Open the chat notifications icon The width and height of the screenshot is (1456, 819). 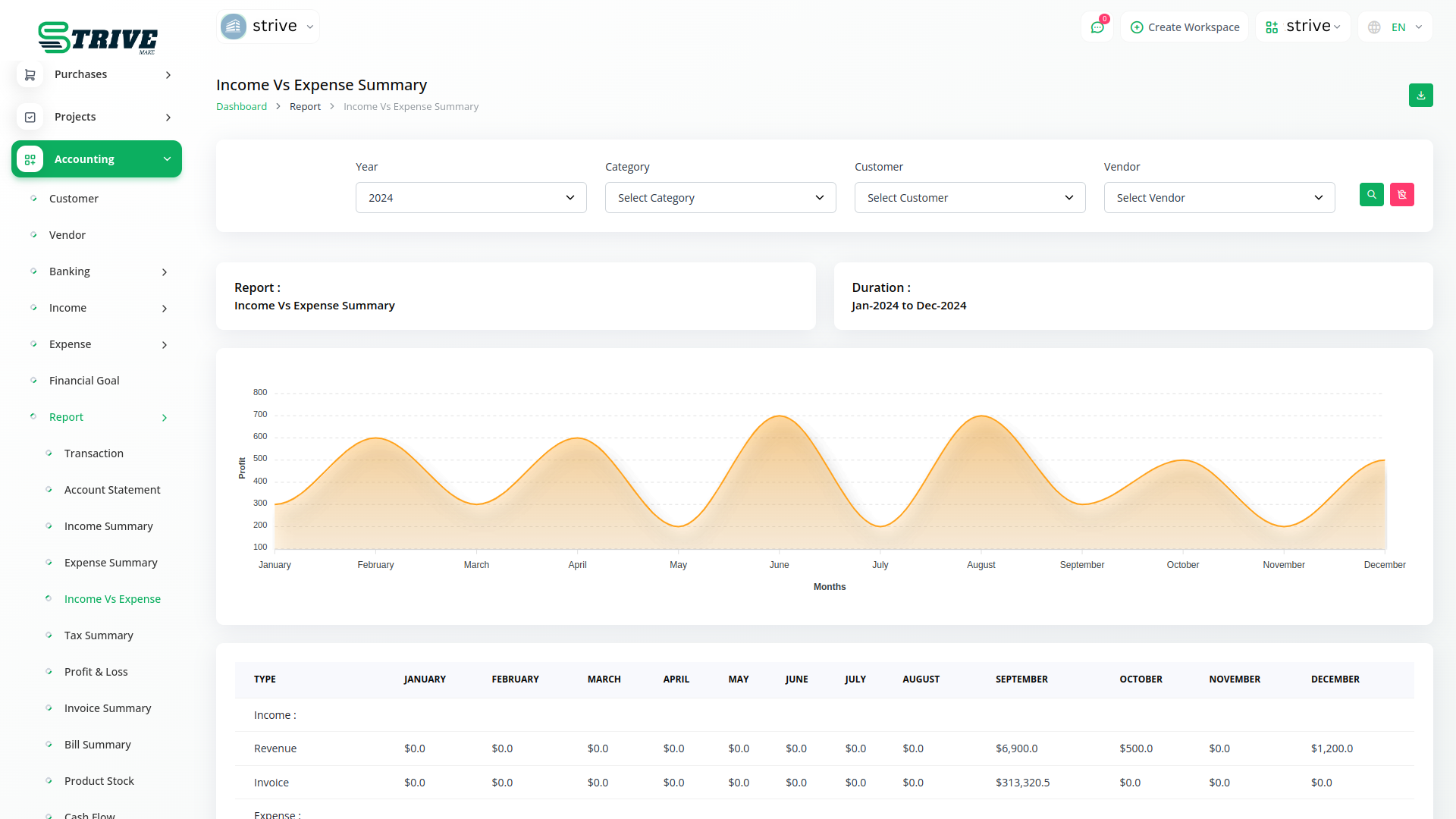[1097, 26]
